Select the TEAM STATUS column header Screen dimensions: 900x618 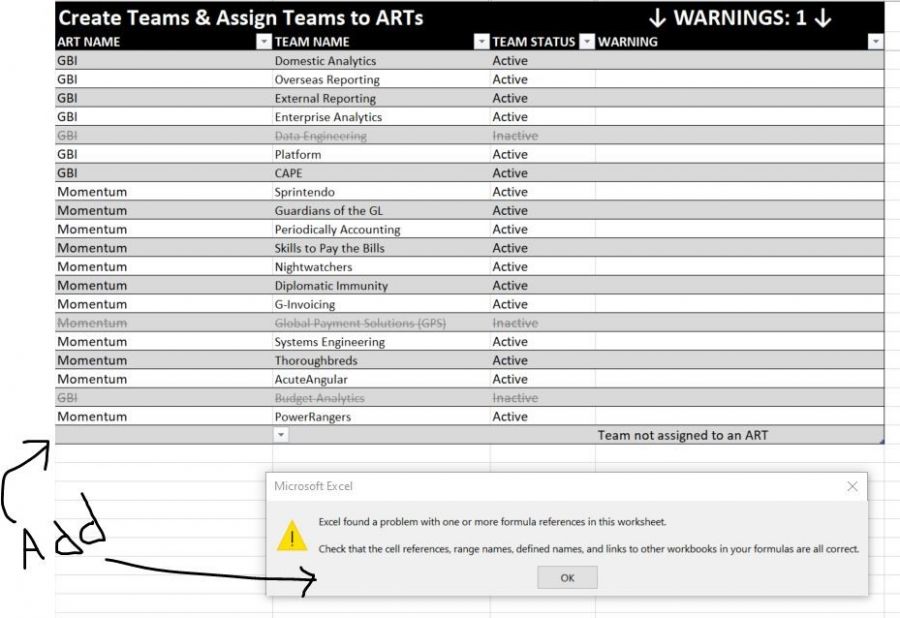coord(534,42)
